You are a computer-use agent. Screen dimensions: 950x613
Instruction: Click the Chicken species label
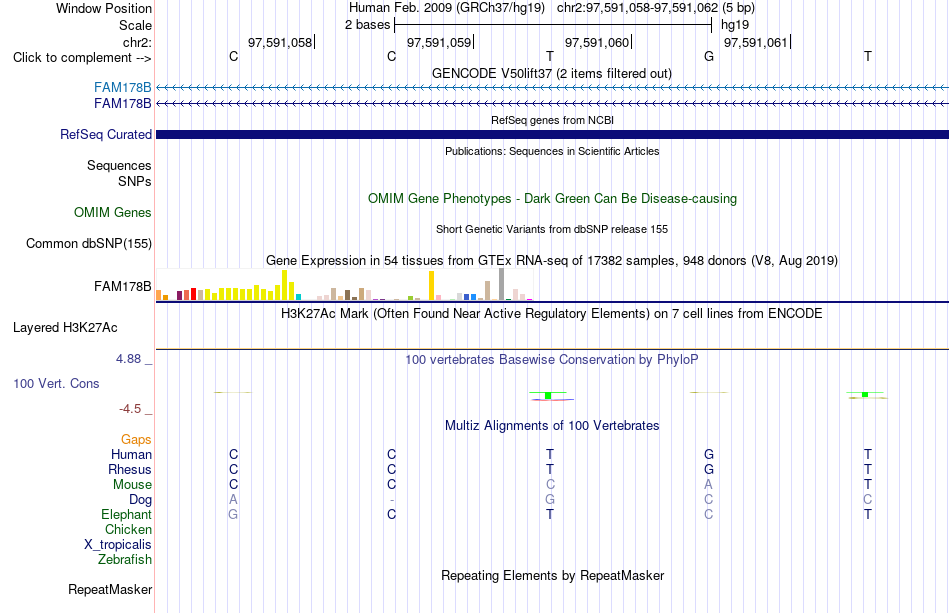point(128,529)
